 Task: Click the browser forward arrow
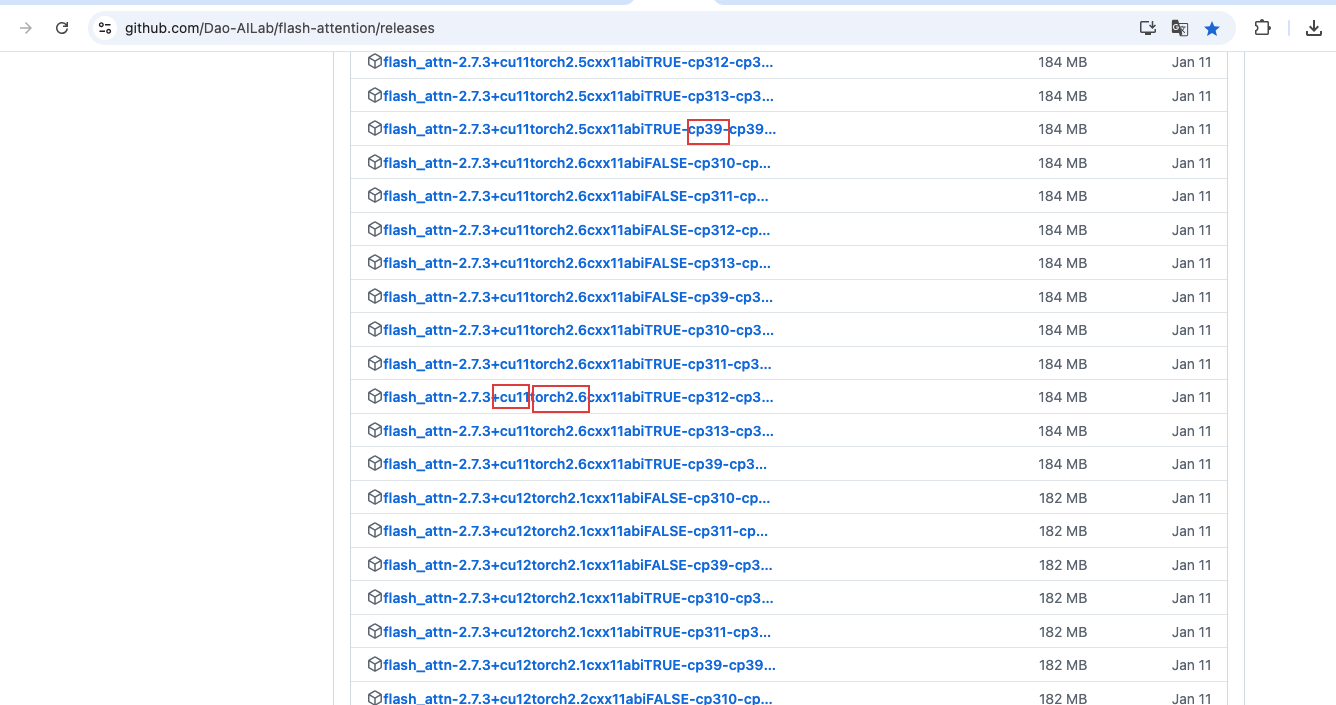26,28
